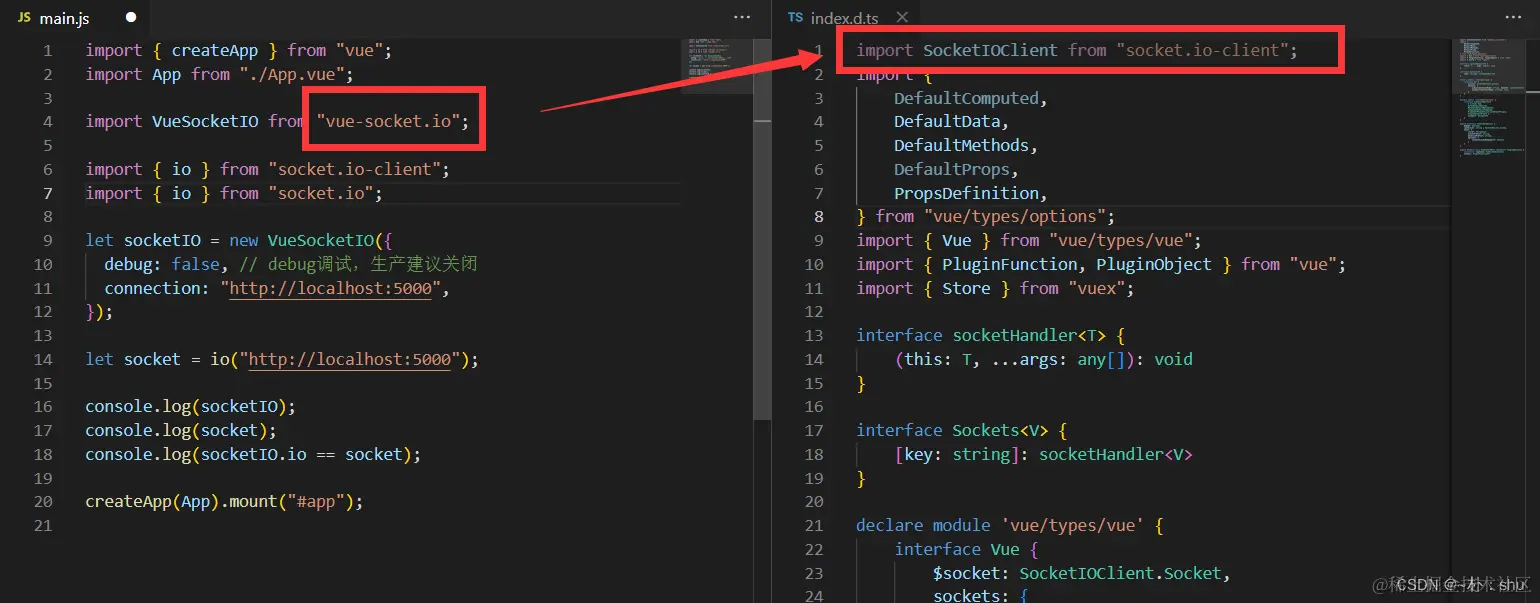This screenshot has height=603, width=1540.
Task: Open More Actions menu in main.js editor group
Action: pos(742,18)
